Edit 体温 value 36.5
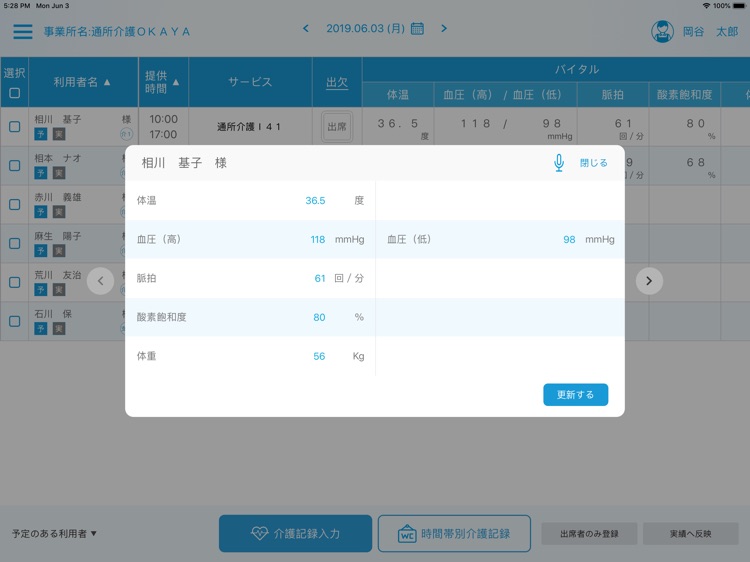 315,200
